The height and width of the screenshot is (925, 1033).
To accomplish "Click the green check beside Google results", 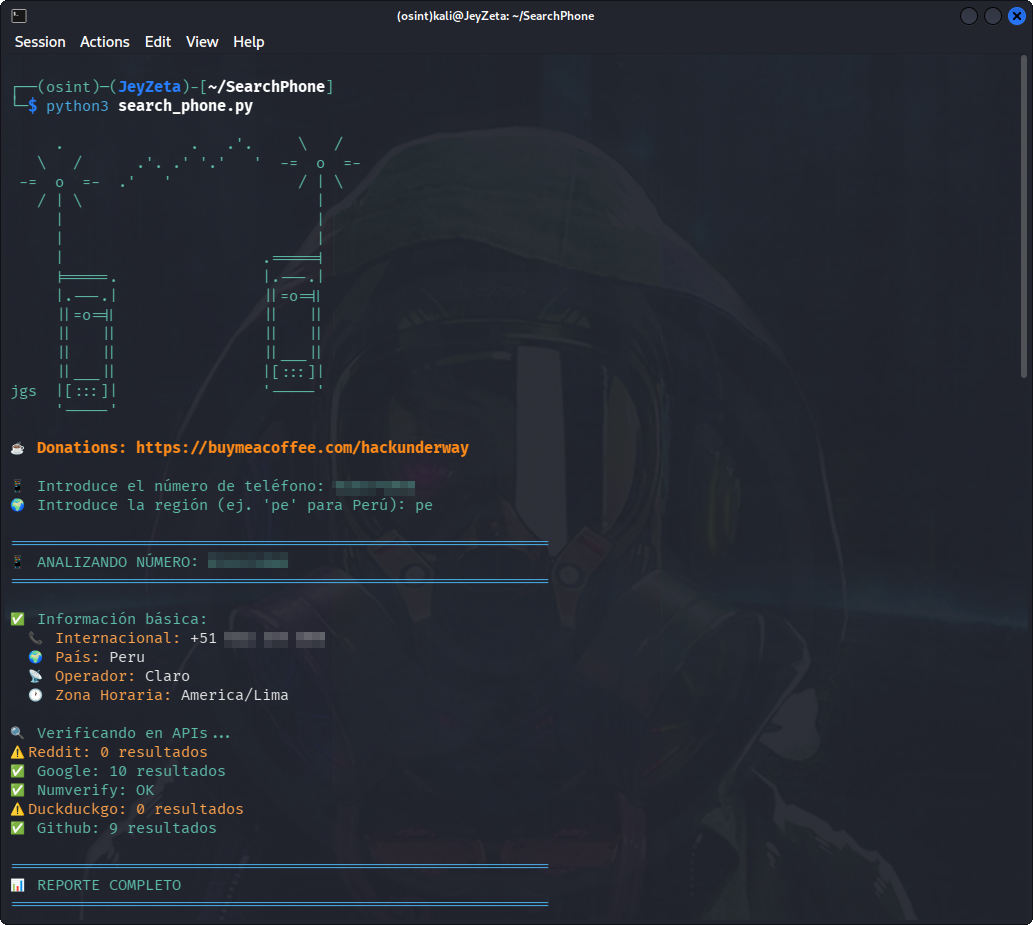I will 18,771.
